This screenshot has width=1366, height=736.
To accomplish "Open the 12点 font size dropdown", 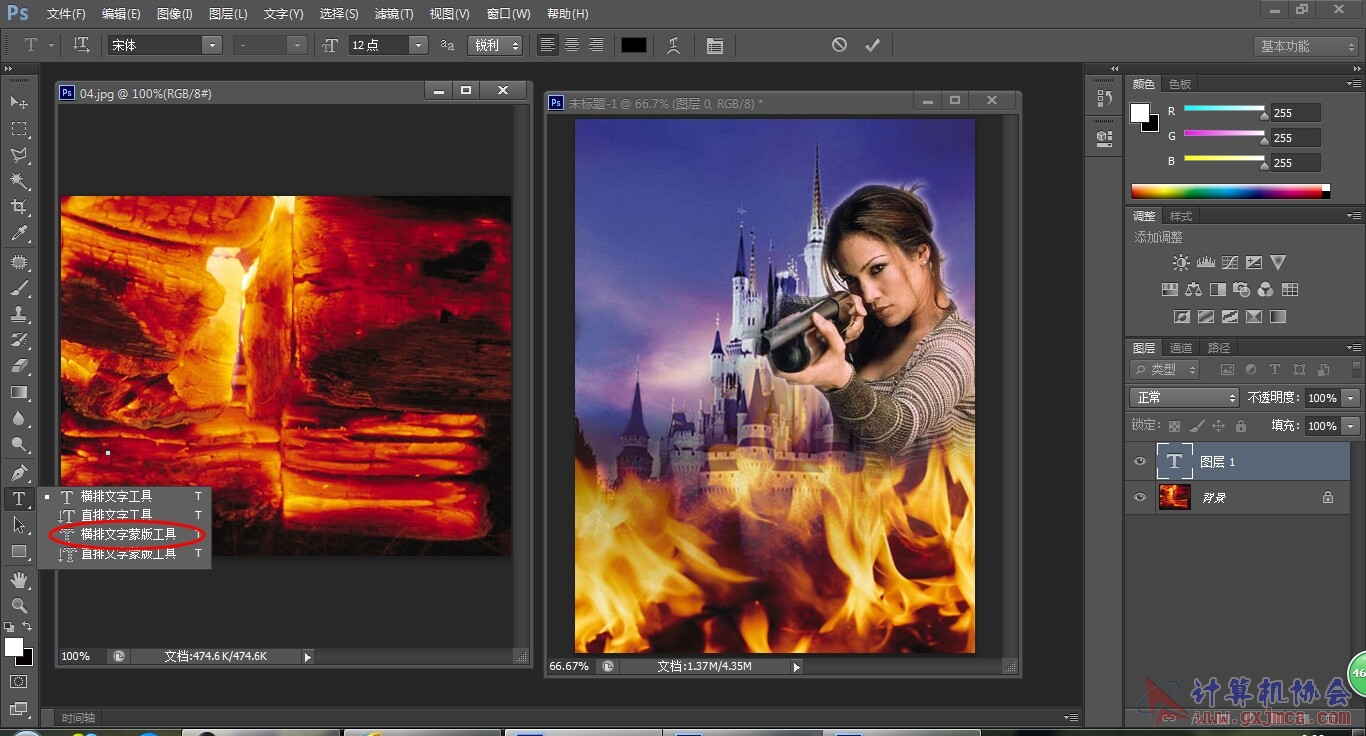I will pyautogui.click(x=419, y=45).
